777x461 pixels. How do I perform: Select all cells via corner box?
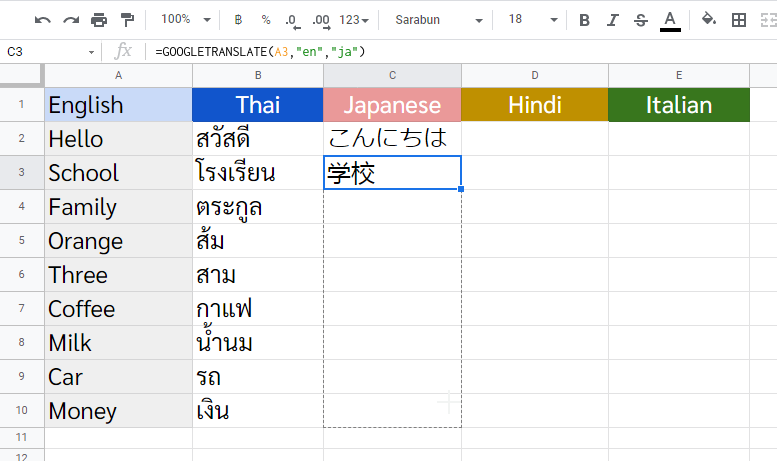[22, 75]
